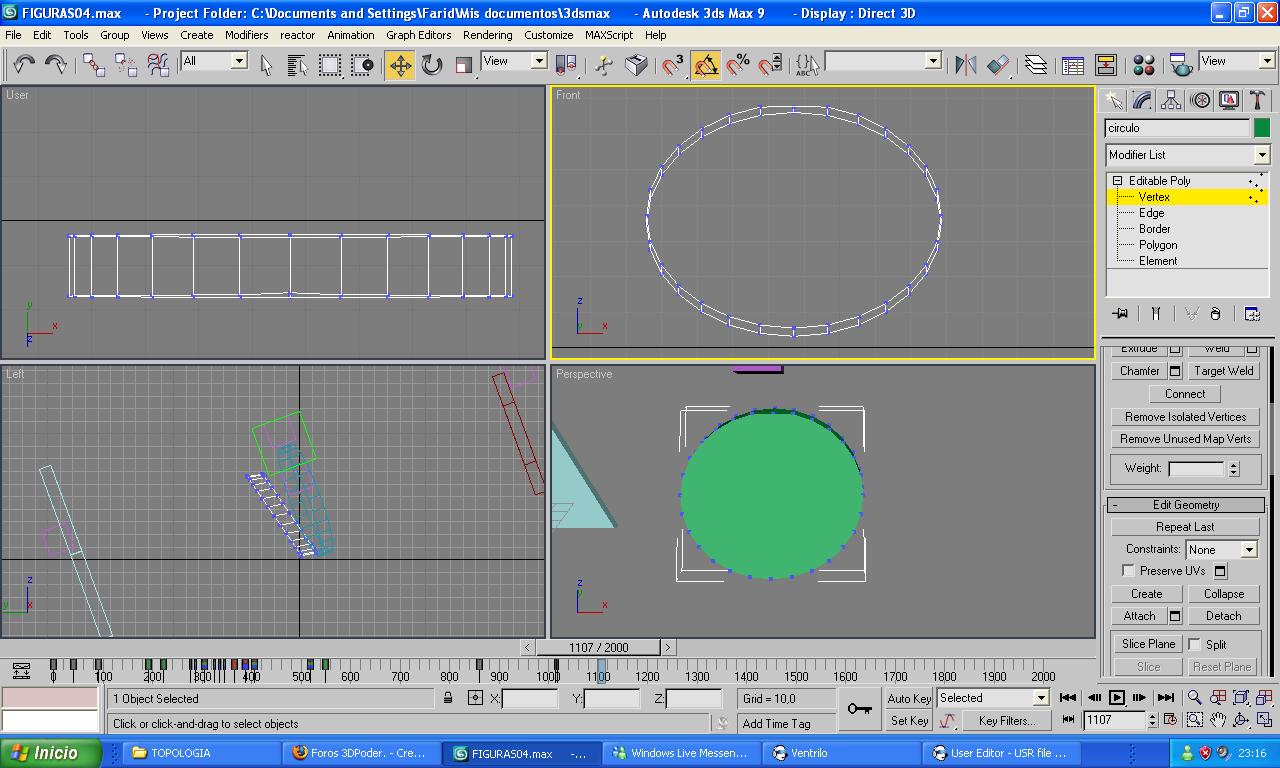The height and width of the screenshot is (768, 1280).
Task: Open the Rendering menu
Action: tap(487, 34)
